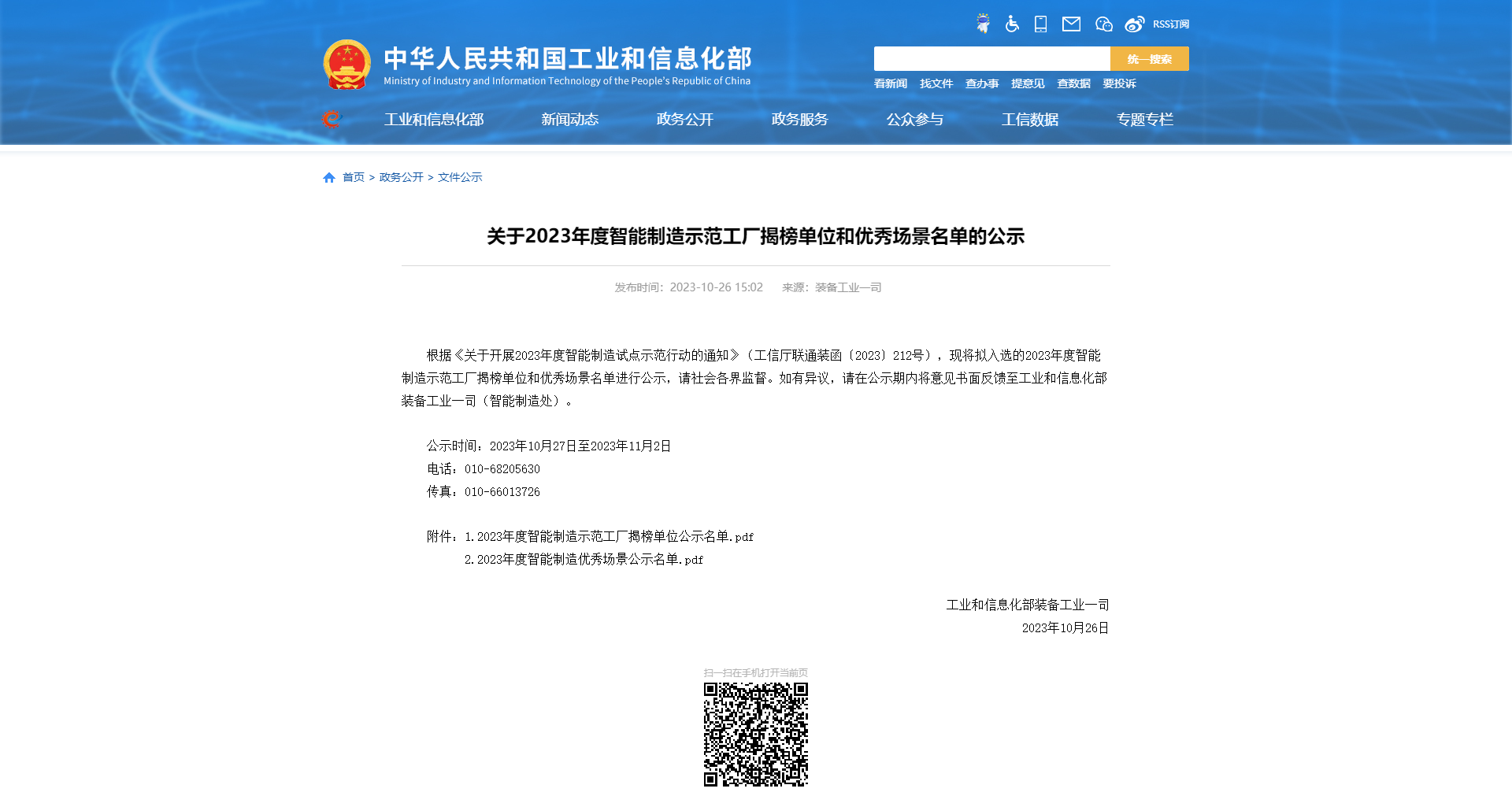Click into the search input field
The width and height of the screenshot is (1512, 807).
click(x=991, y=59)
